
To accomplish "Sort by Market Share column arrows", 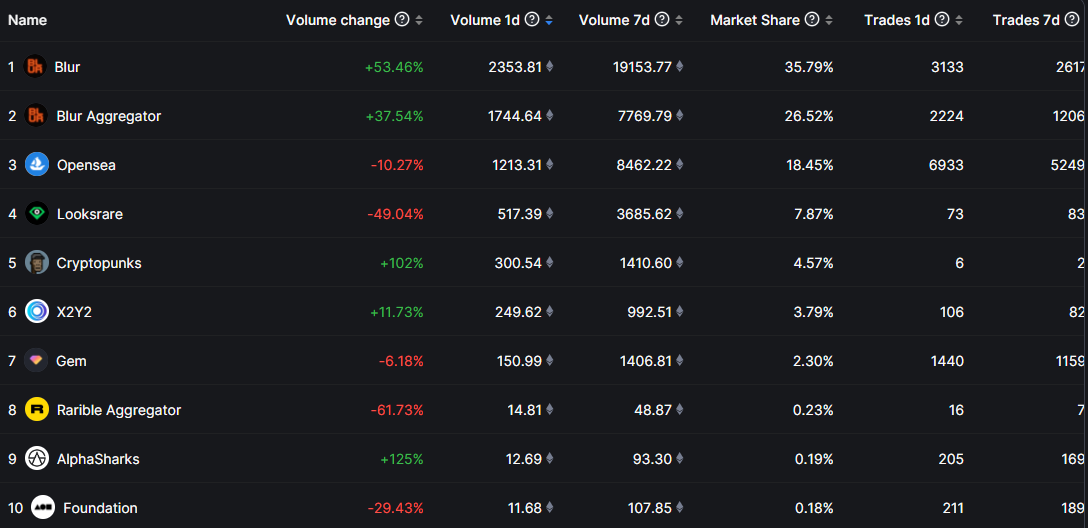I will 829,20.
